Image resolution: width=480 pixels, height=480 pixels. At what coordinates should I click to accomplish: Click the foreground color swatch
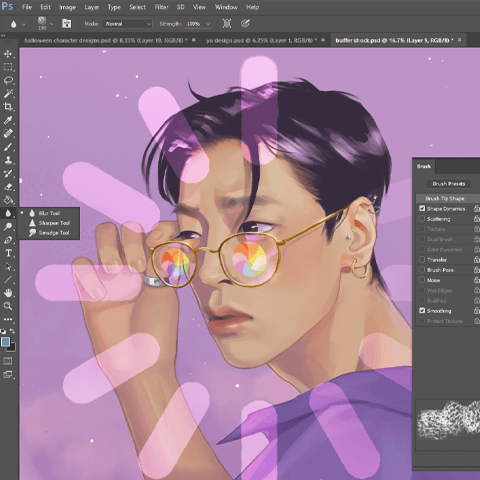[x=5, y=342]
